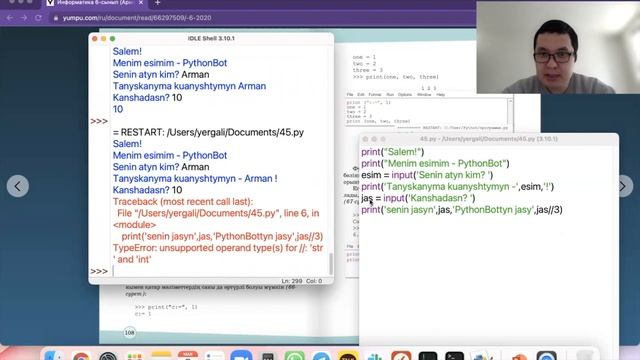This screenshot has height=360, width=640.
Task: Click the 45.py editor window title bar
Action: coord(489,139)
